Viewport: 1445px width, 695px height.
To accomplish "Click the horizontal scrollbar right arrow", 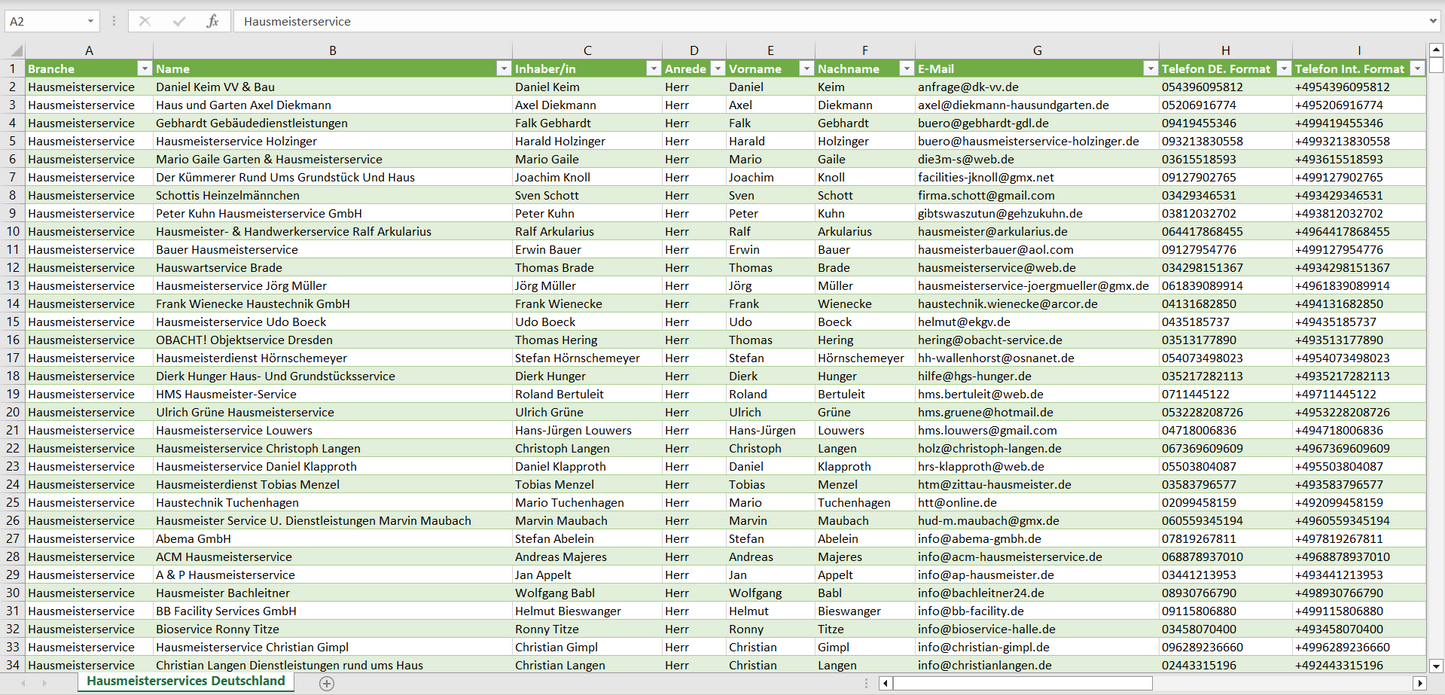I will tap(1419, 683).
